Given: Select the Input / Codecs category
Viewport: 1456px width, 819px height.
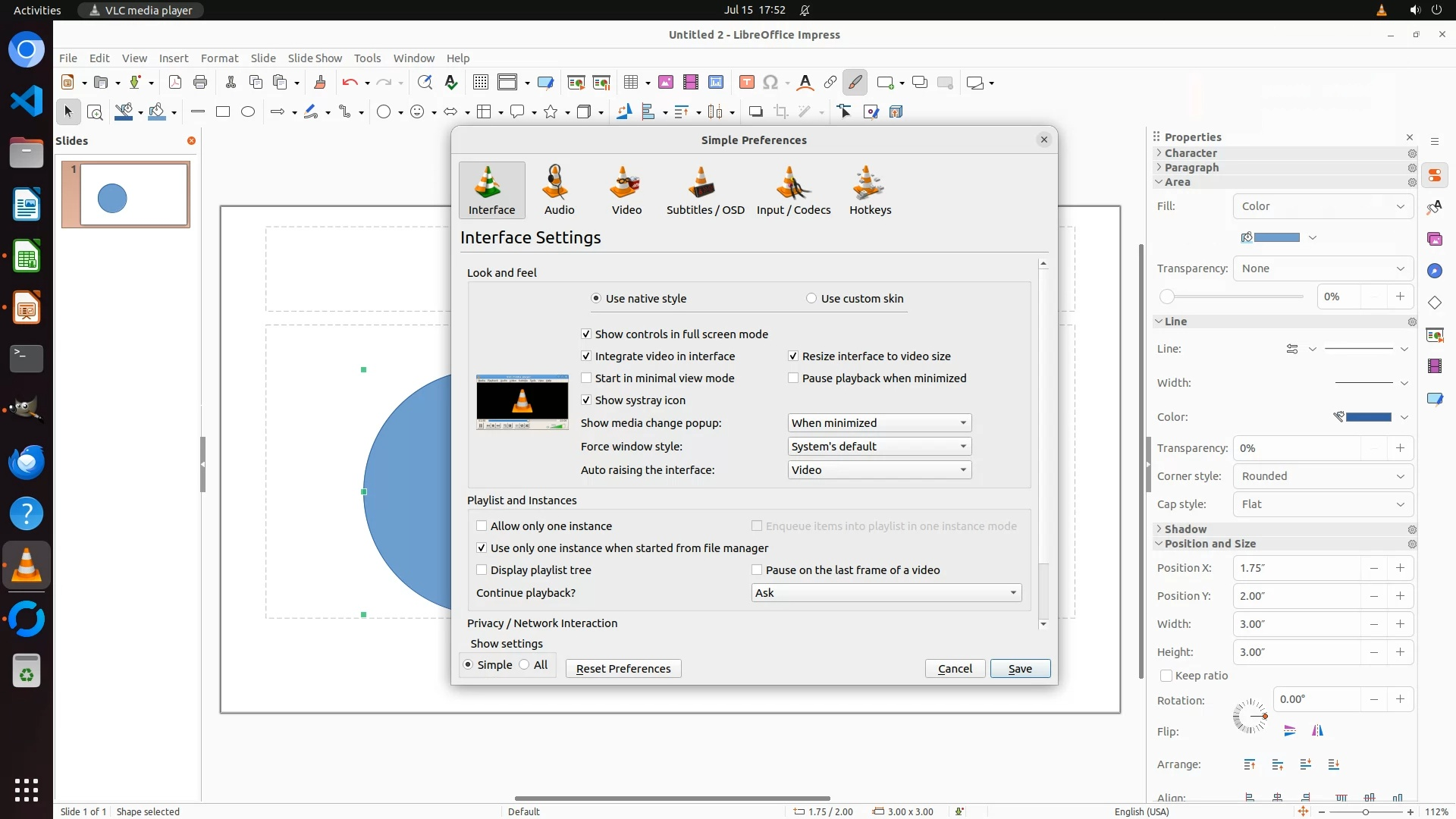Looking at the screenshot, I should [x=793, y=190].
